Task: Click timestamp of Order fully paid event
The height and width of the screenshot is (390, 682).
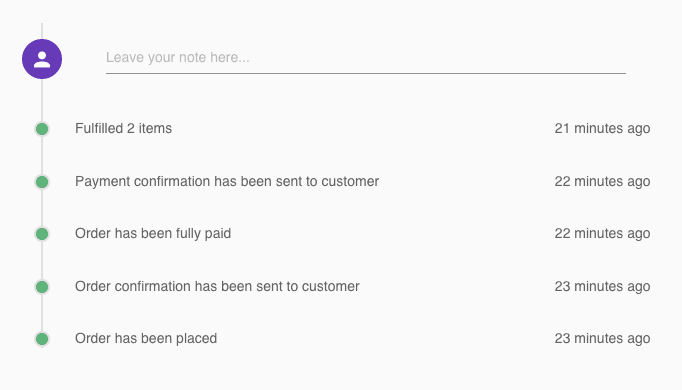Action: click(602, 233)
